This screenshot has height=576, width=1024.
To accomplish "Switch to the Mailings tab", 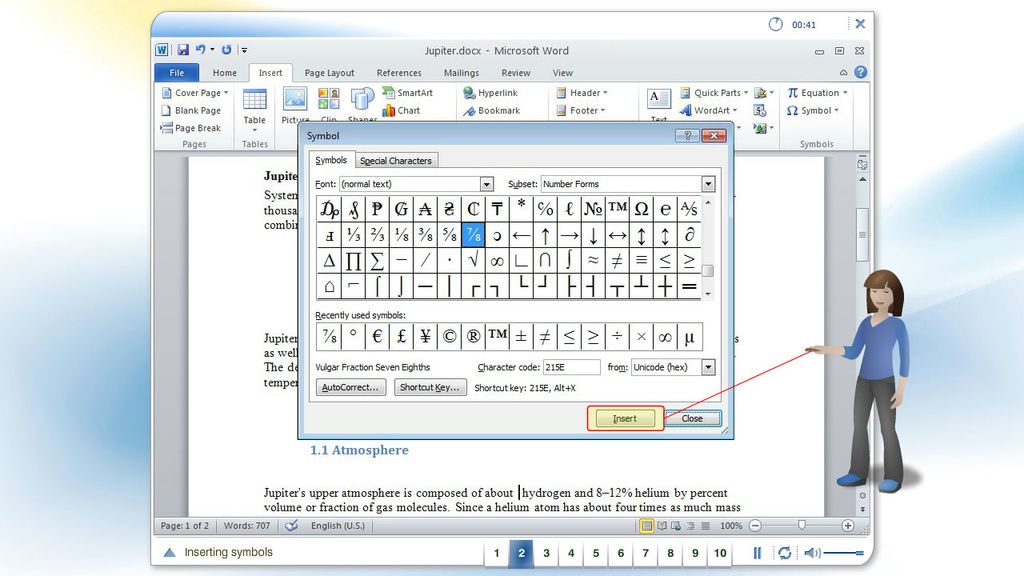I will 461,72.
